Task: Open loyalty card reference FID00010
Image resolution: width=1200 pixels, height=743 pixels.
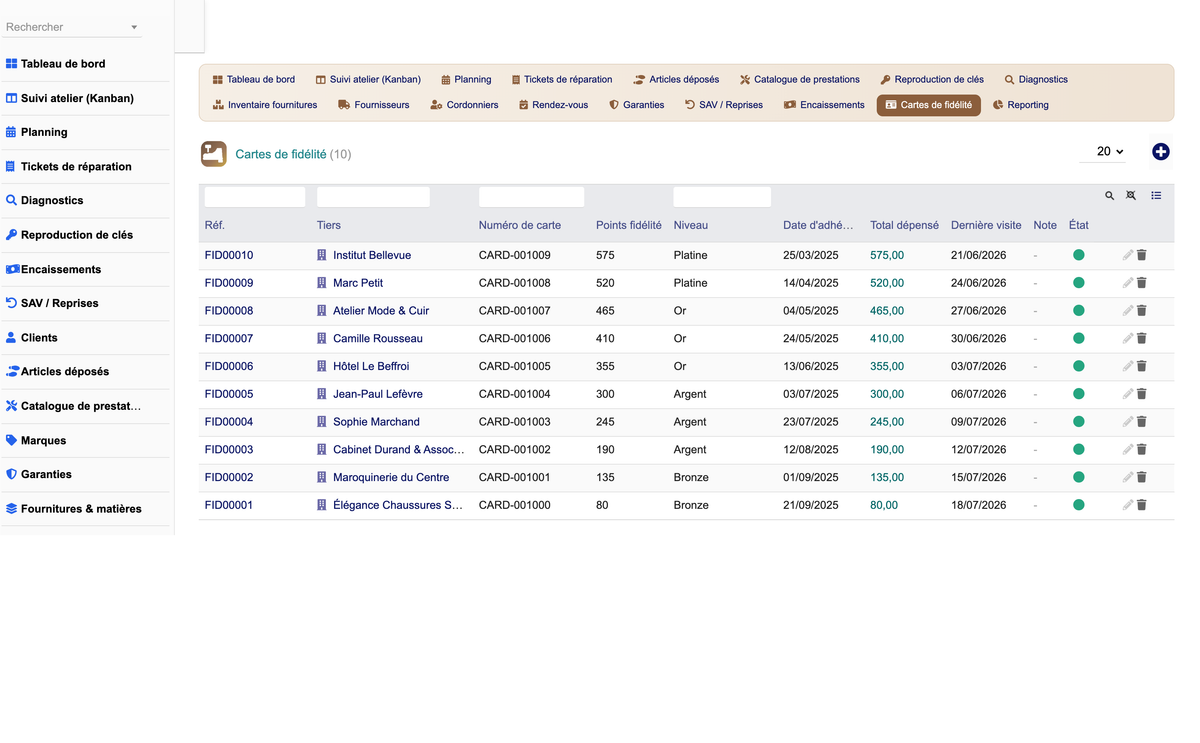Action: 229,255
